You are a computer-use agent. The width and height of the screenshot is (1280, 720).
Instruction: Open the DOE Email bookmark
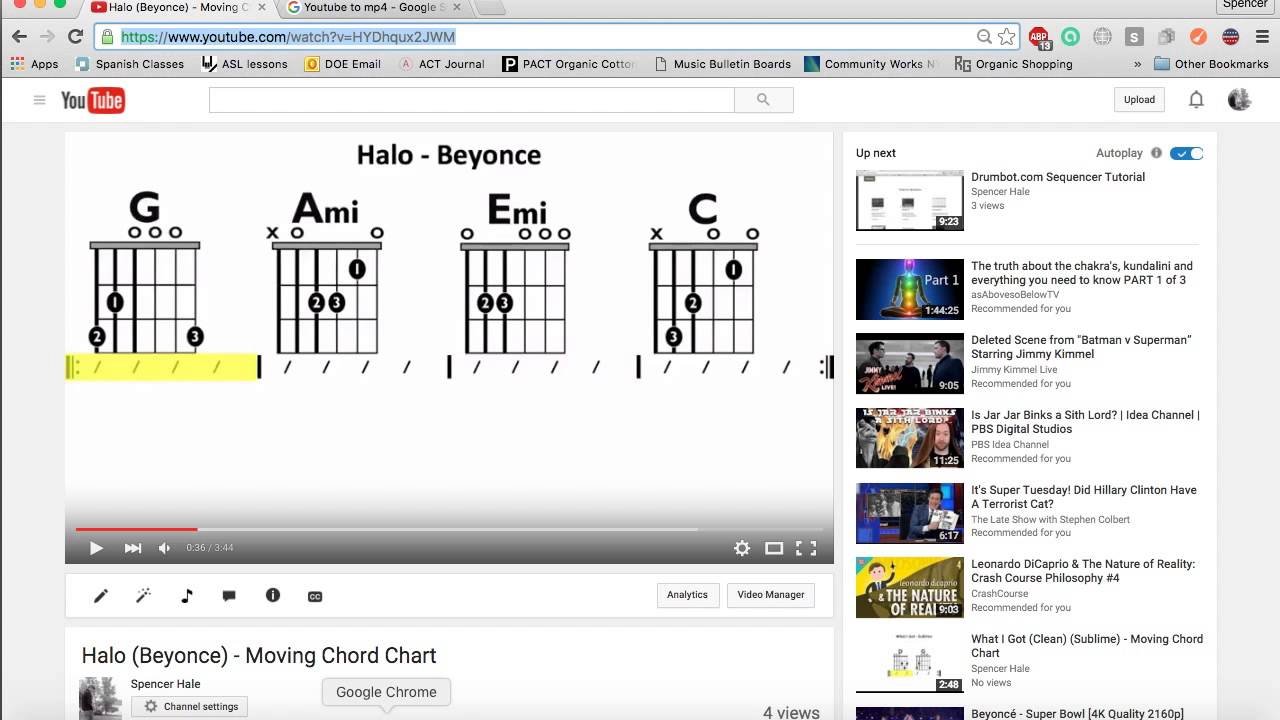pyautogui.click(x=343, y=64)
